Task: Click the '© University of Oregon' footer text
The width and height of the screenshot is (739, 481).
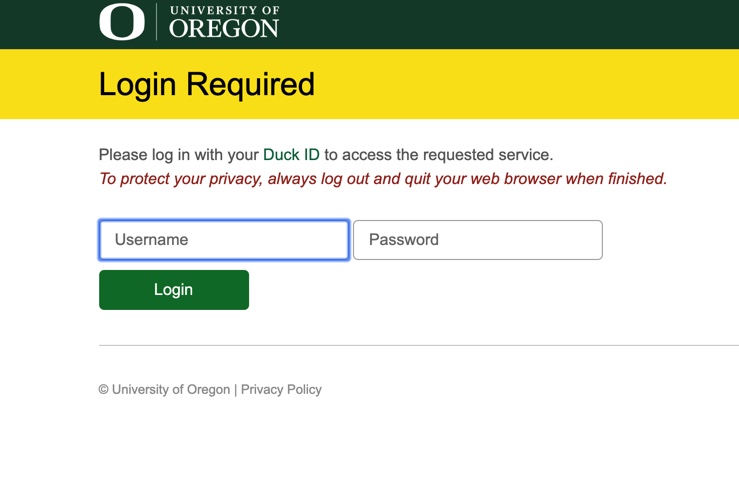Action: click(x=164, y=390)
